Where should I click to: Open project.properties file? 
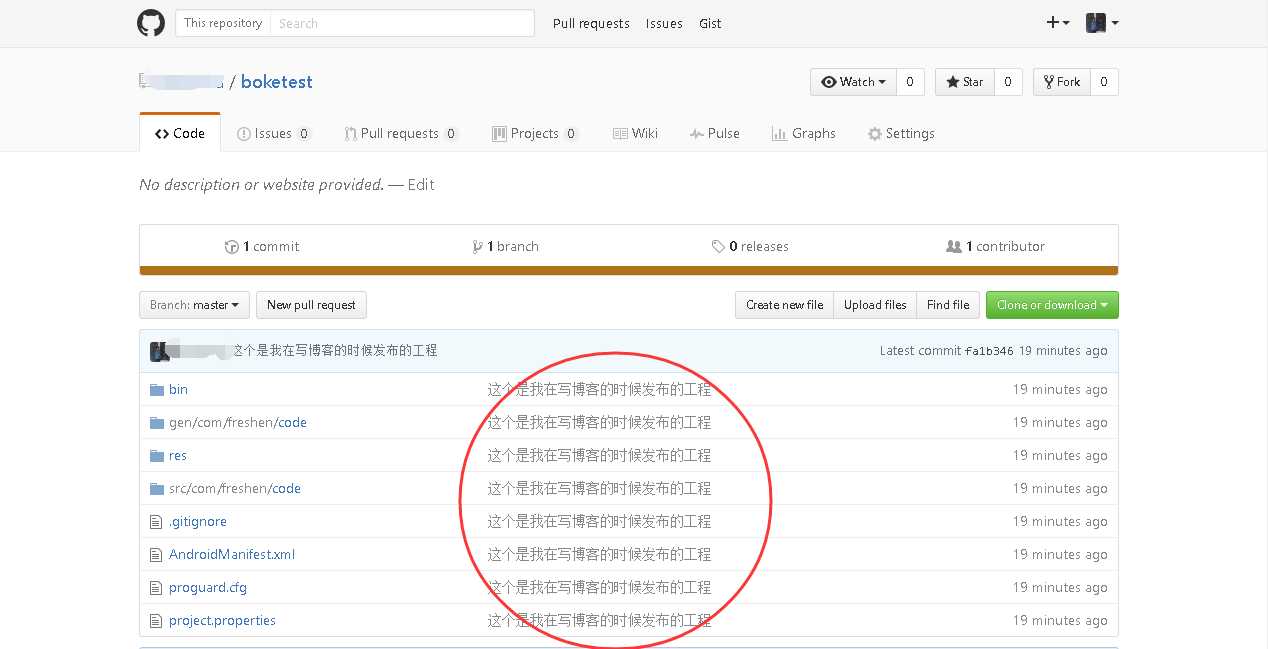(222, 621)
